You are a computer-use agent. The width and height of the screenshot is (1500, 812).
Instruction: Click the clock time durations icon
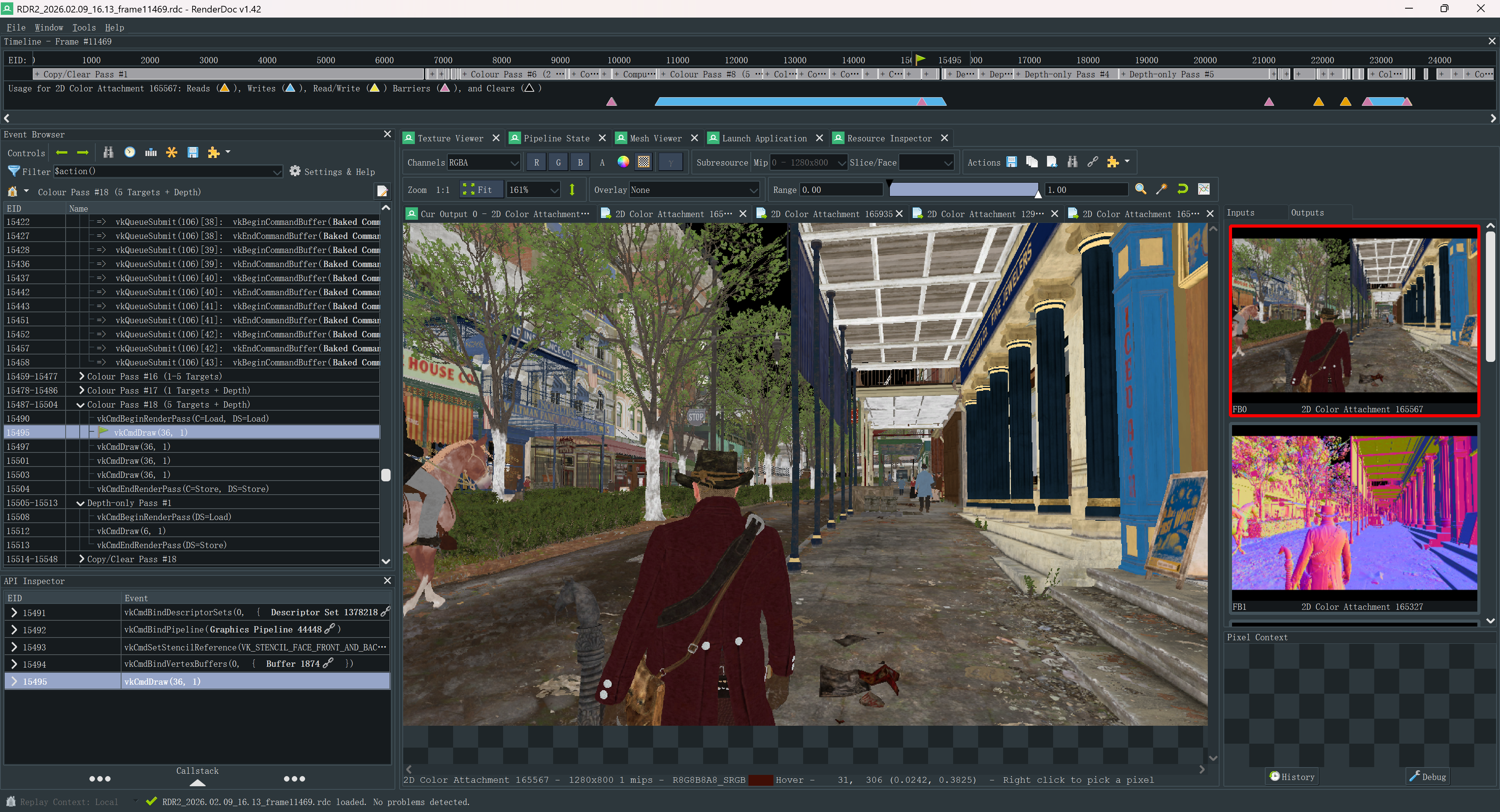[130, 153]
